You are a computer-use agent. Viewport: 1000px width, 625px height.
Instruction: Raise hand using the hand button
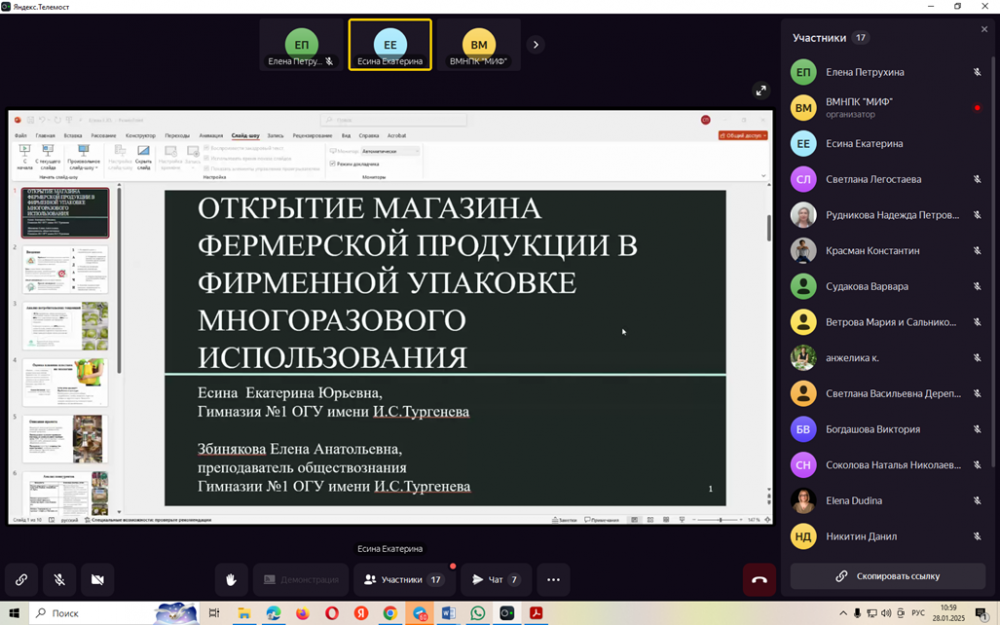231,579
